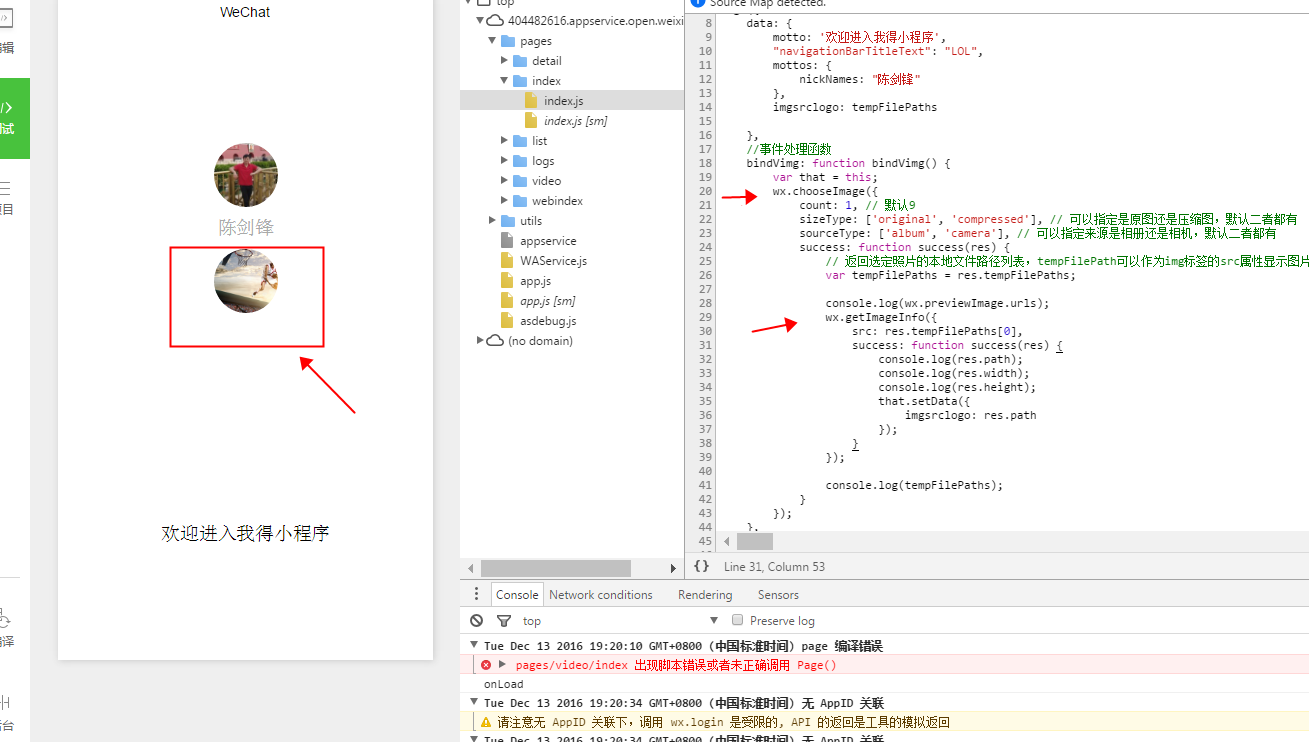Open app.js in the file tree
This screenshot has height=742, width=1309.
click(535, 281)
